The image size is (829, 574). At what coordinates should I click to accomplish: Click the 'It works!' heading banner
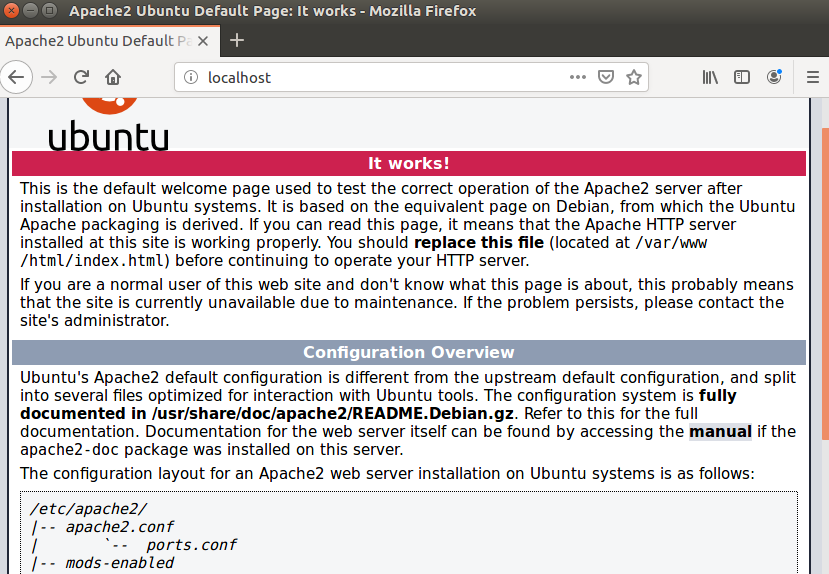tap(409, 163)
